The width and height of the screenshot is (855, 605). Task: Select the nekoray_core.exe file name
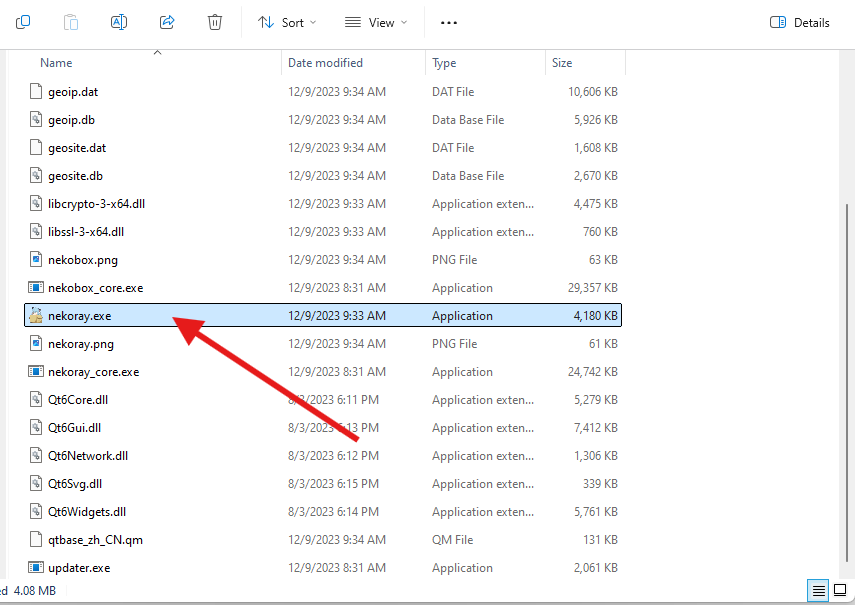point(94,372)
